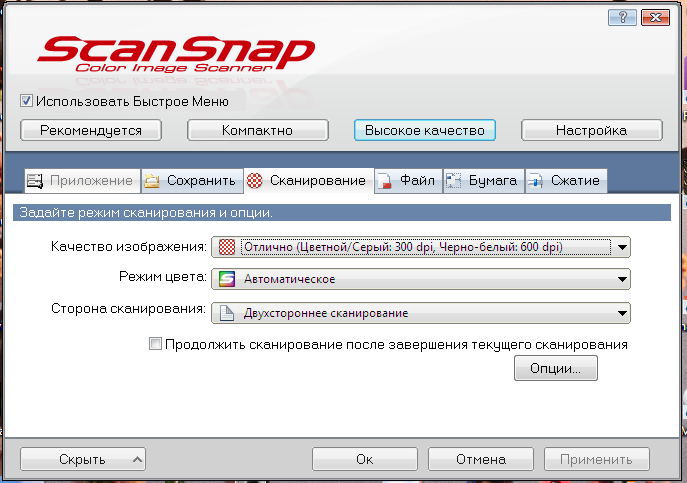The width and height of the screenshot is (687, 483).
Task: Click the Режим цвета label
Action: point(163,277)
